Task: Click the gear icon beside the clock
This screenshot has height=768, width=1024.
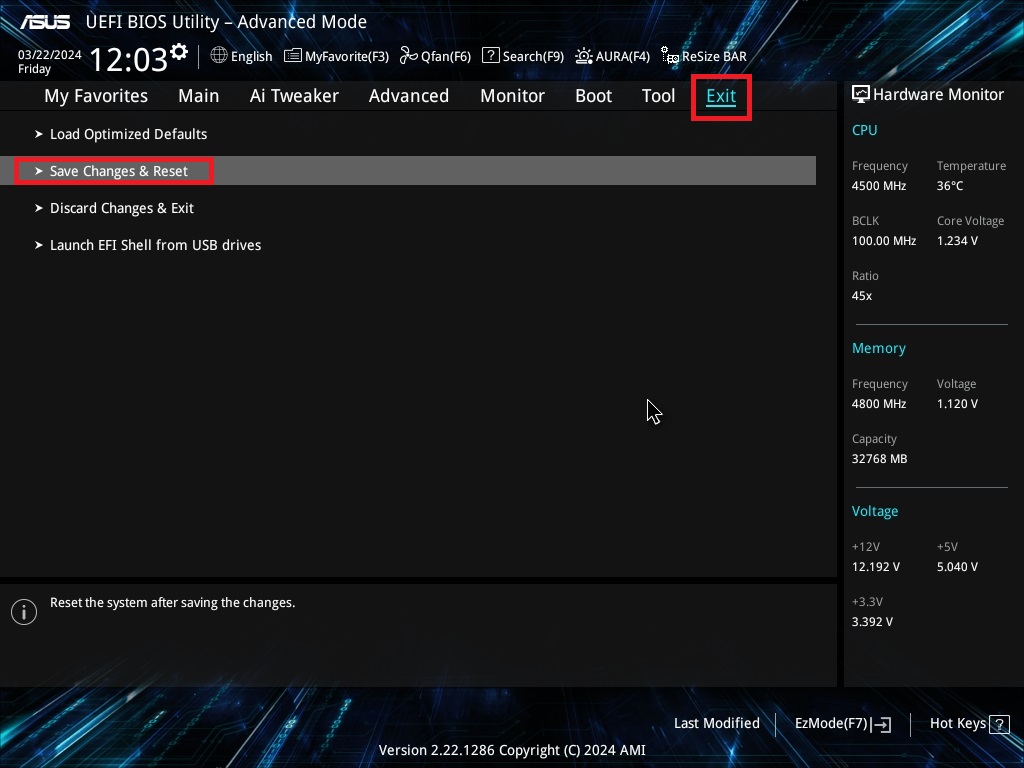Action: (178, 50)
